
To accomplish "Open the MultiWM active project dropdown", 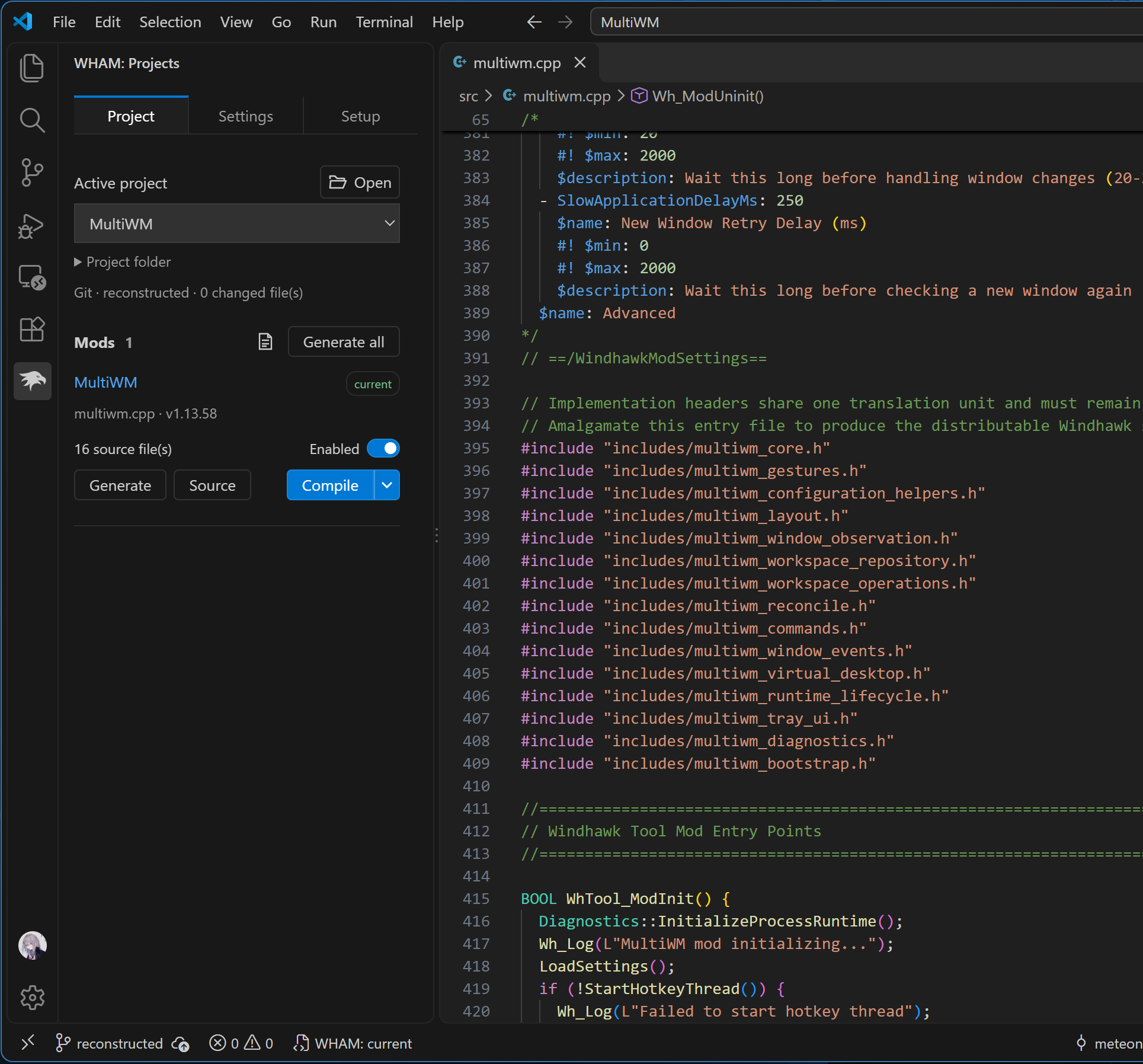I will click(x=237, y=223).
